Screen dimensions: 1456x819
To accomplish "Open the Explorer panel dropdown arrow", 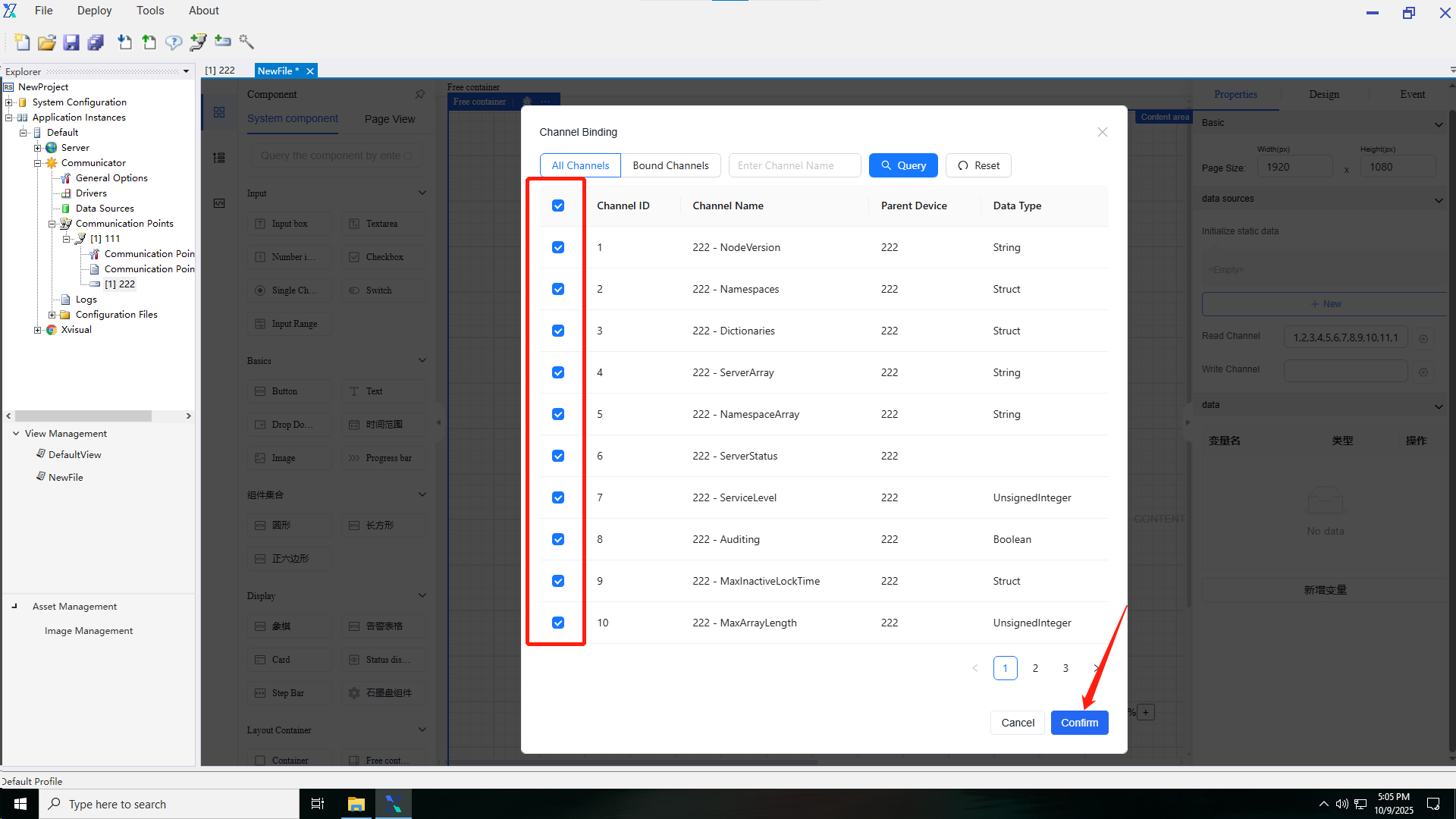I will (186, 71).
